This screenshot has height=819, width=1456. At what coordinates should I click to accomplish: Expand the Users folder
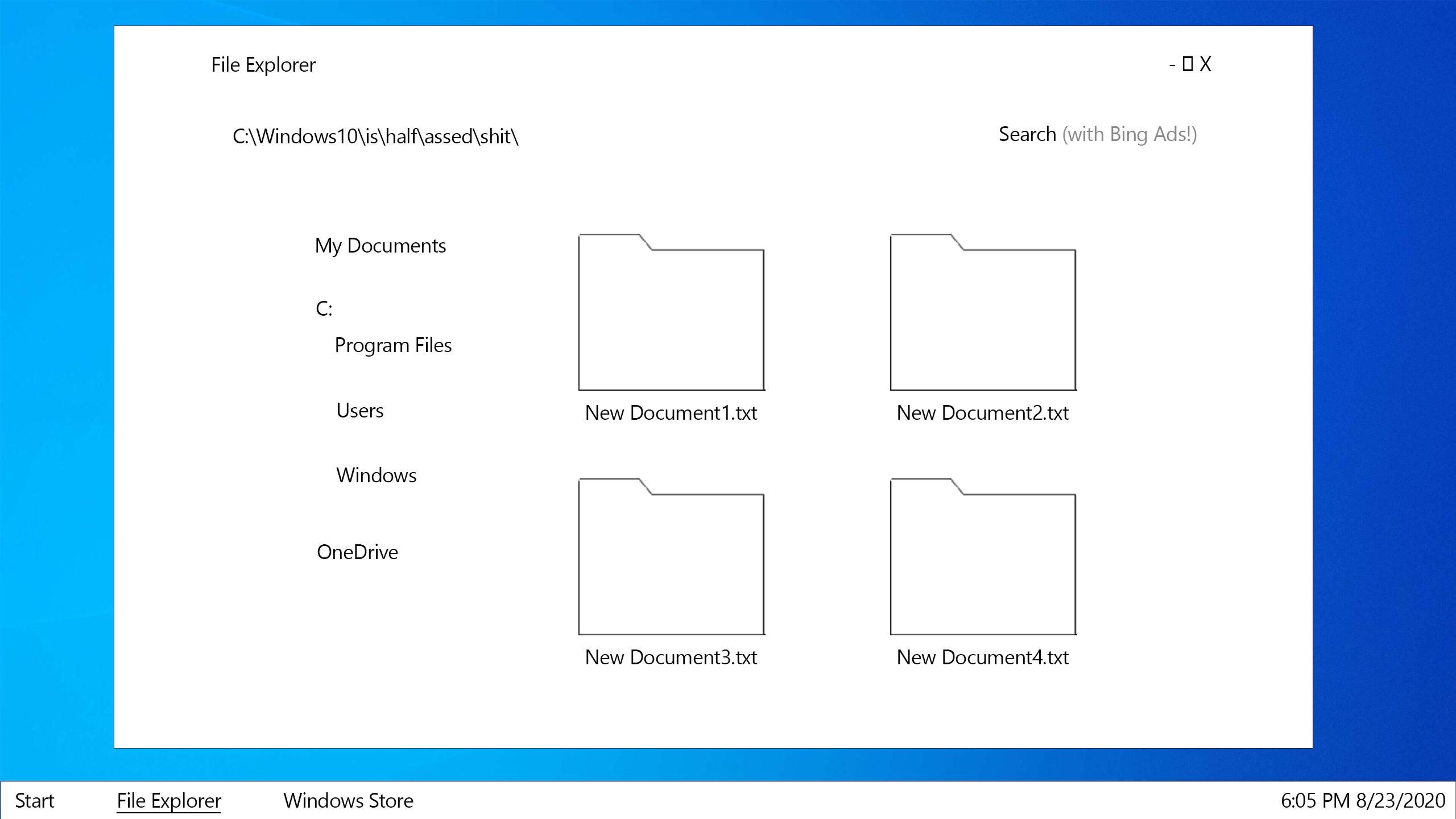click(x=360, y=410)
